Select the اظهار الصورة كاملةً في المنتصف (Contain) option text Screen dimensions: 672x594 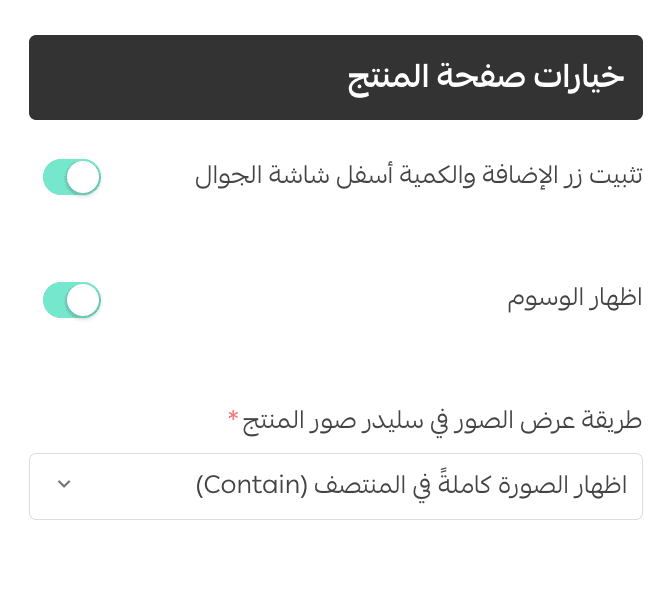pos(410,486)
